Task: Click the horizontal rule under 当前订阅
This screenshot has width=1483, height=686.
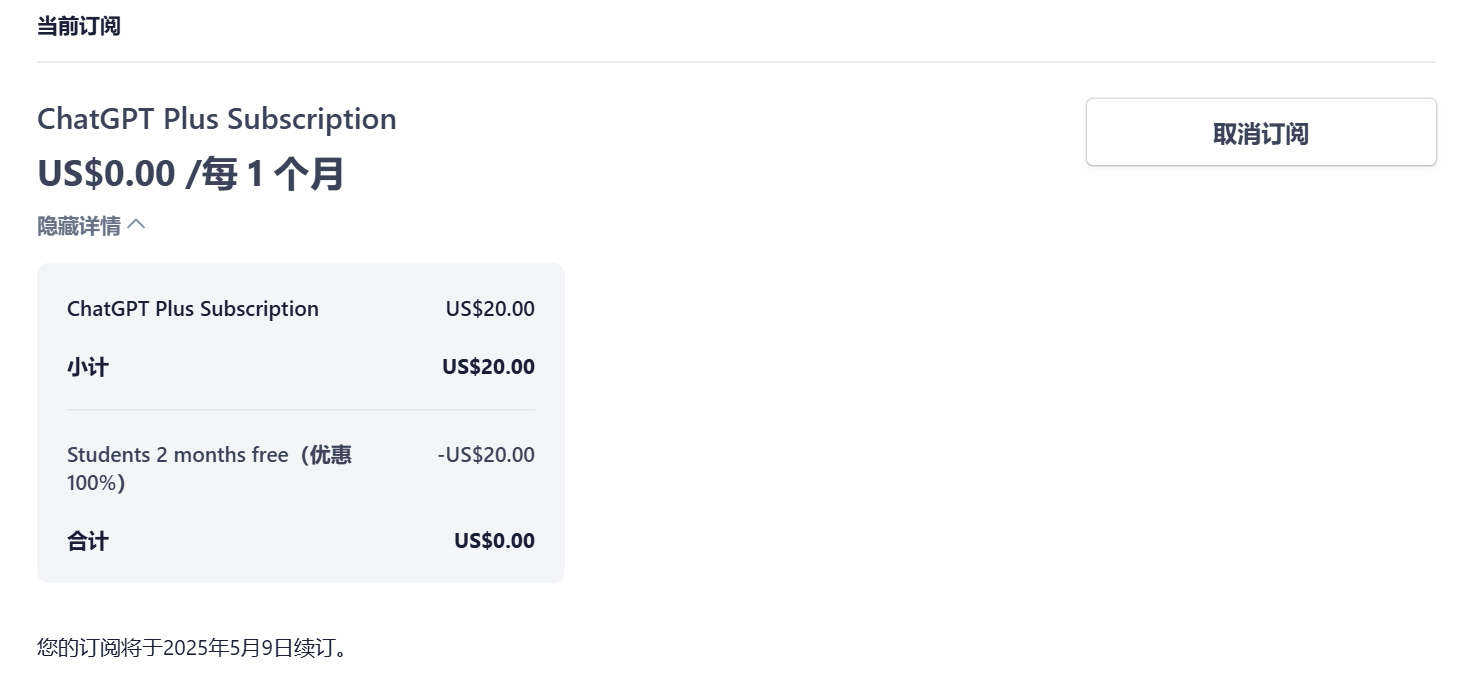Action: 736,62
